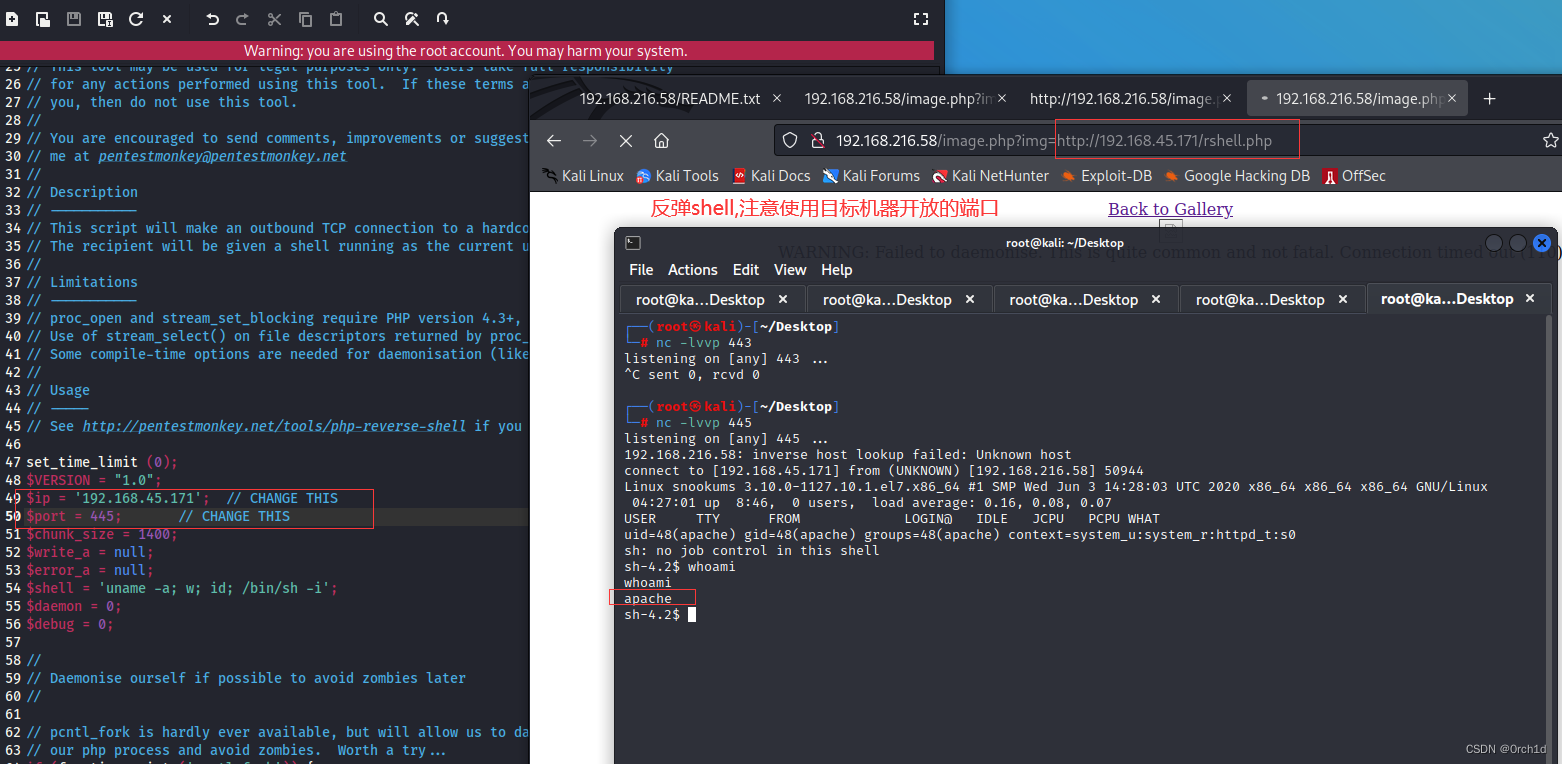
Task: Click the $shell = 'uname -a; w; id' line
Action: [182, 588]
